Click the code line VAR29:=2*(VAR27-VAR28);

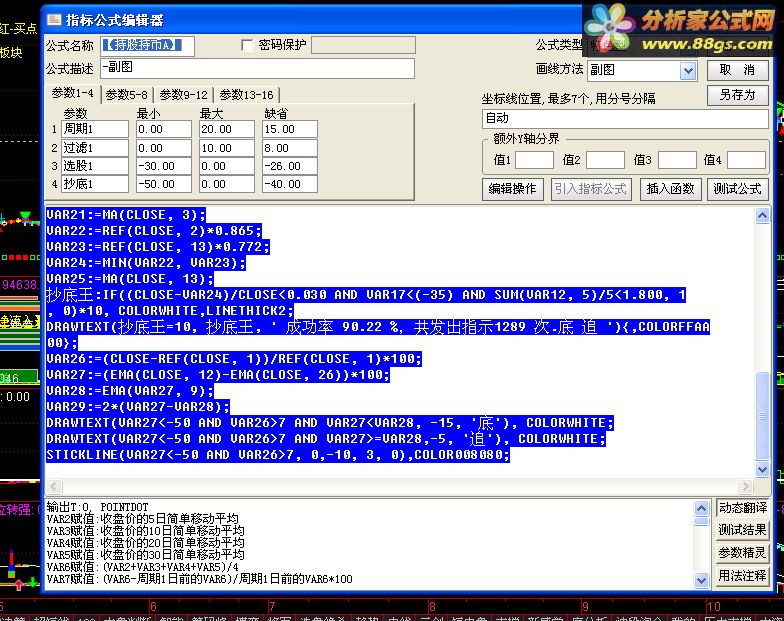138,407
